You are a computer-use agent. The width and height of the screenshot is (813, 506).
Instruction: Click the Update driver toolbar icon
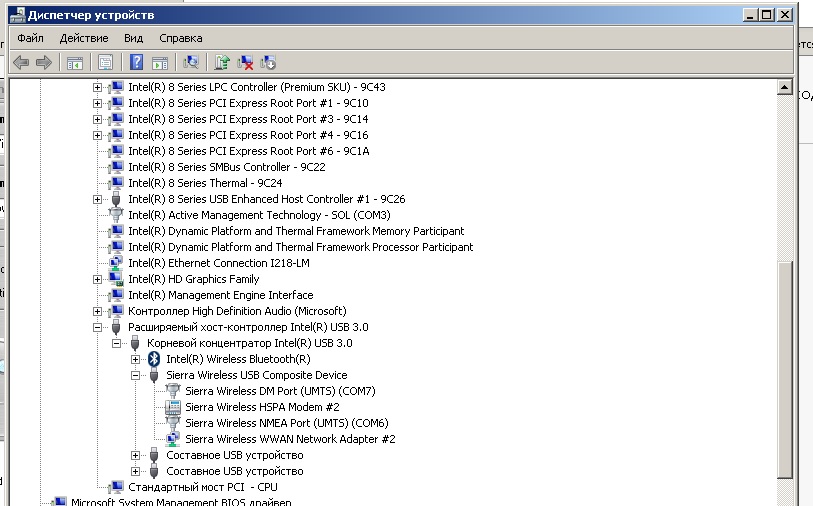click(223, 63)
